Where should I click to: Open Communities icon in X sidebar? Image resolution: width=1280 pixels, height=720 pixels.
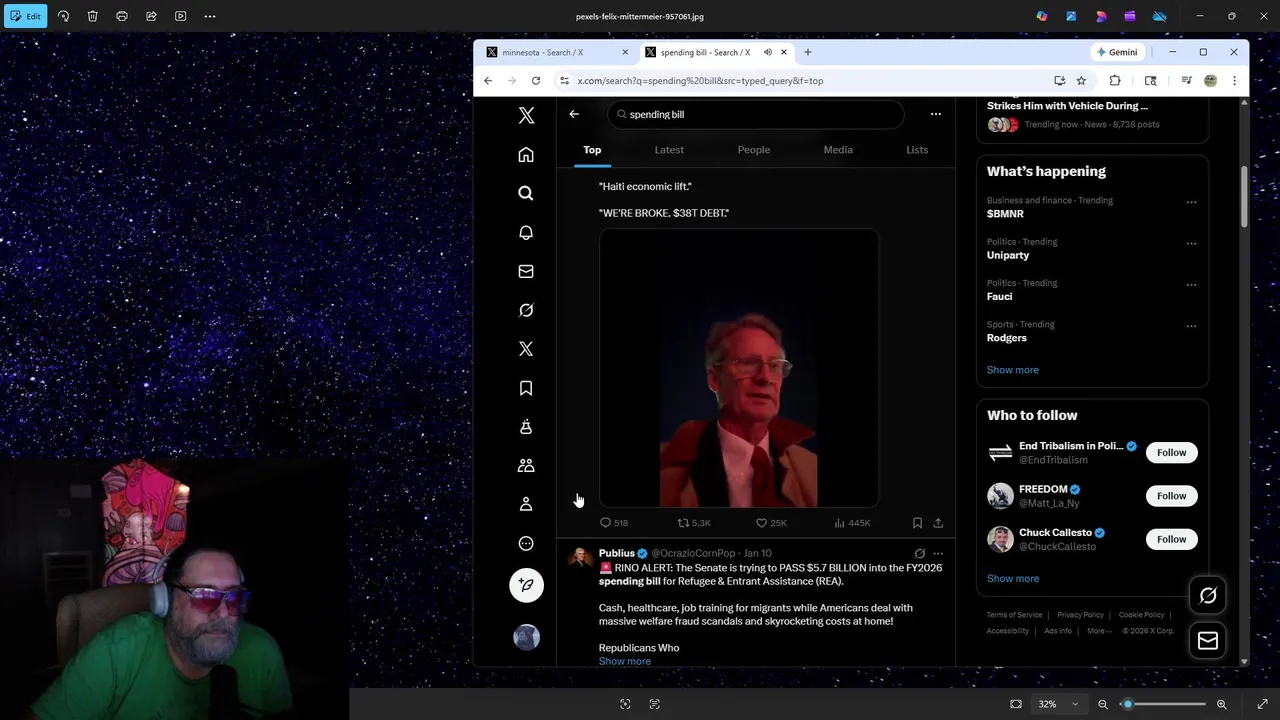tap(526, 466)
